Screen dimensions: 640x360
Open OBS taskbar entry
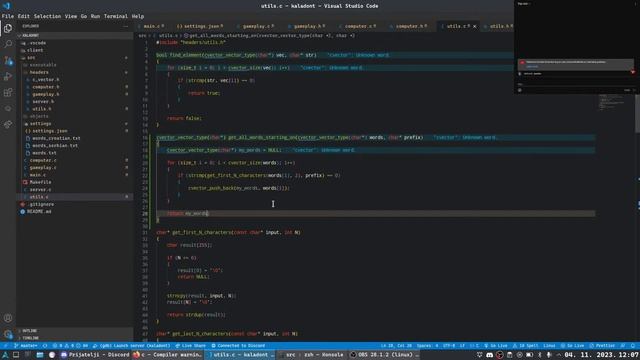click(x=384, y=355)
